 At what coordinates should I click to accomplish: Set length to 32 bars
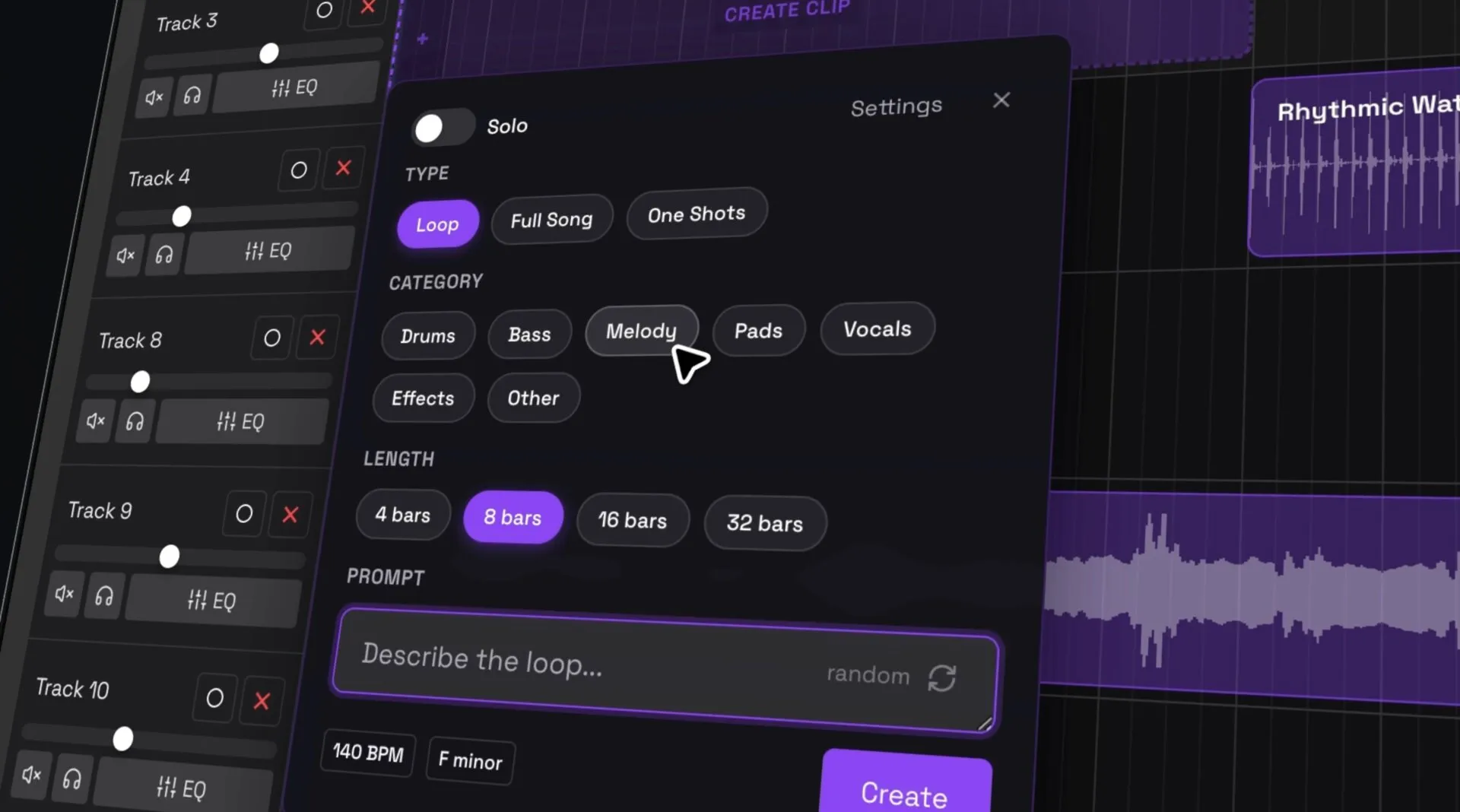(x=765, y=523)
